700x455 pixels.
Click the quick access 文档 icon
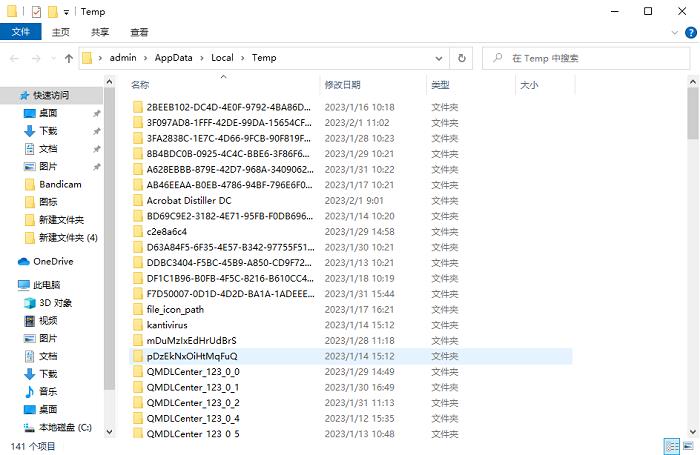pos(29,149)
